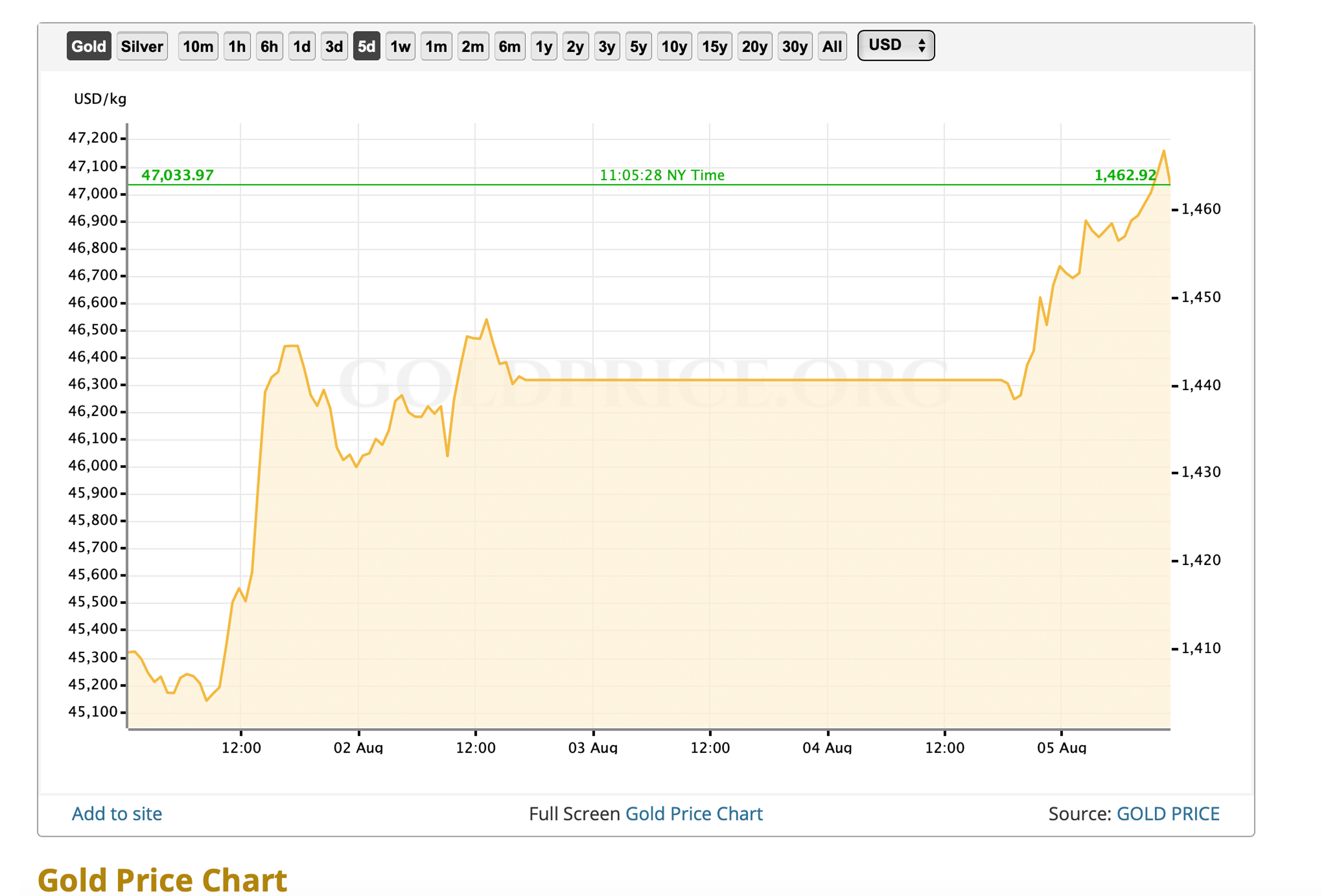Click the 45,100 axis value

point(92,711)
